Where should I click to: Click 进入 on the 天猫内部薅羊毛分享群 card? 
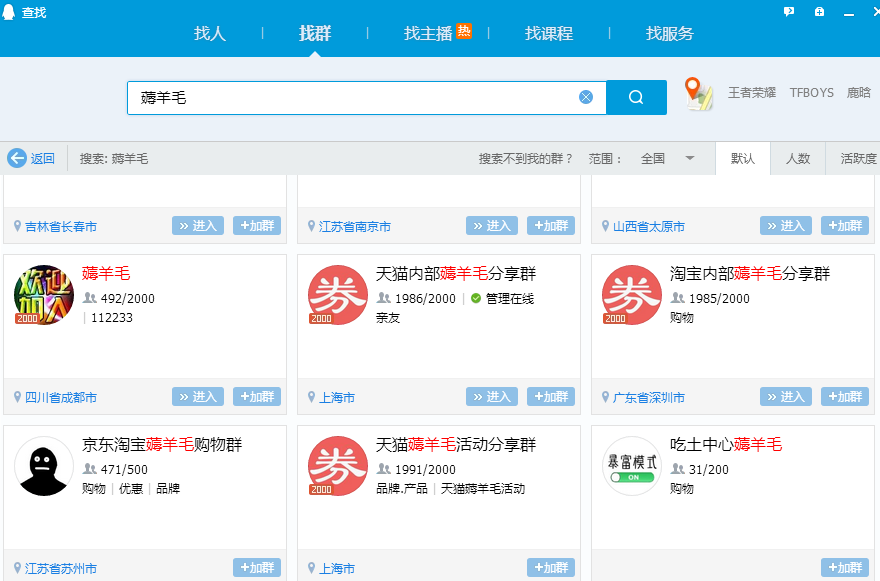[492, 397]
